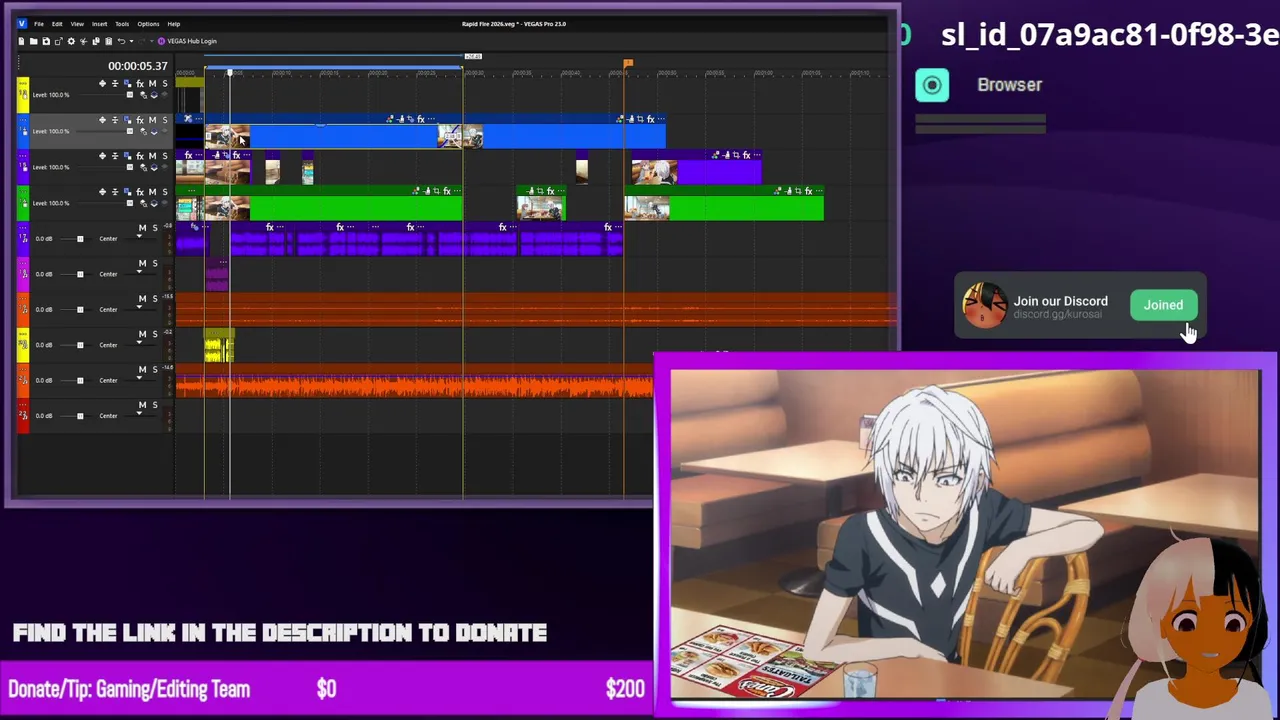The image size is (1280, 720).
Task: Solo the magenta audio track 18
Action: pos(155,263)
